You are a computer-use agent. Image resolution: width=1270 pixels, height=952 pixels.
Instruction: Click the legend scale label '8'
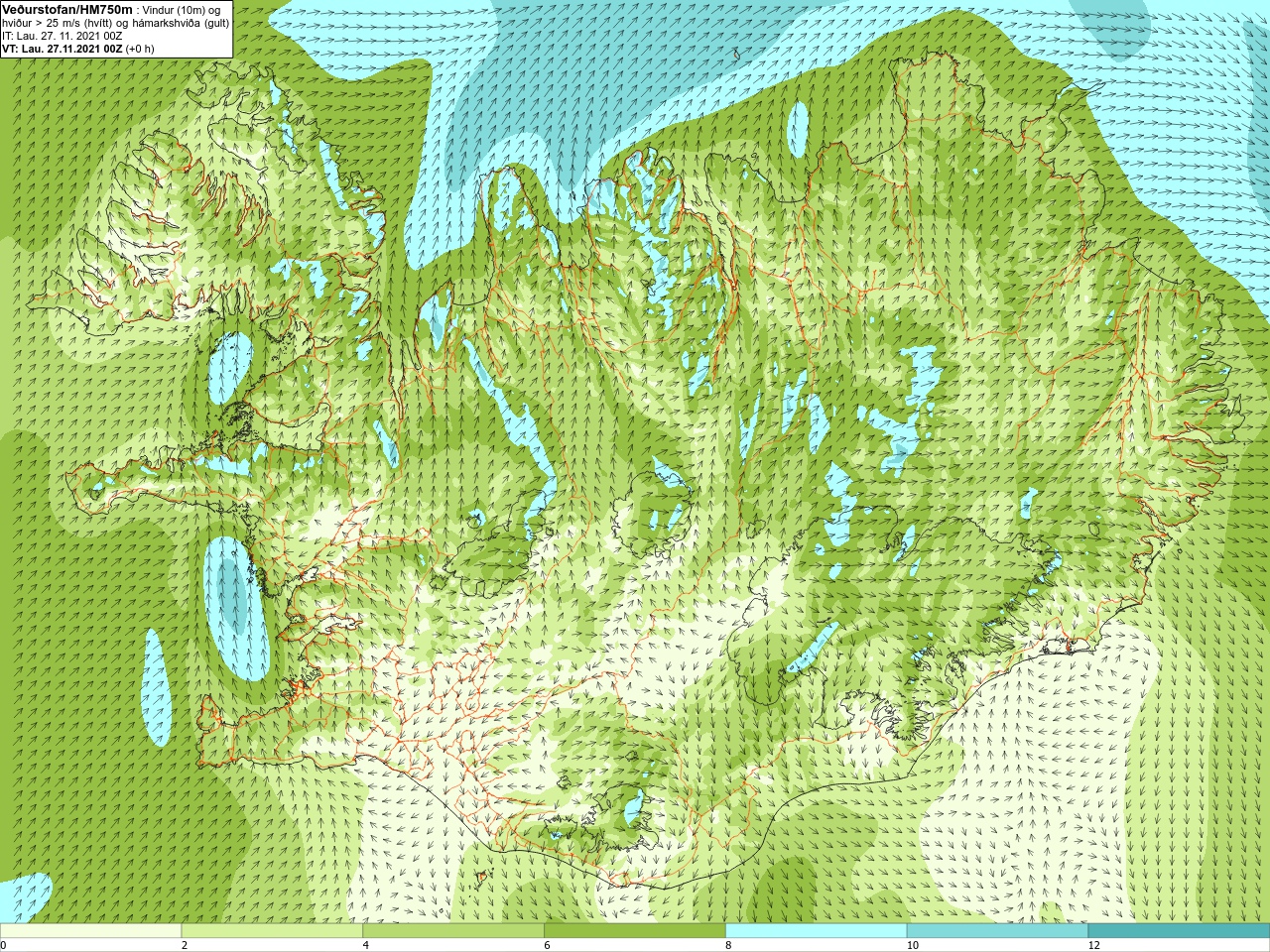(729, 945)
